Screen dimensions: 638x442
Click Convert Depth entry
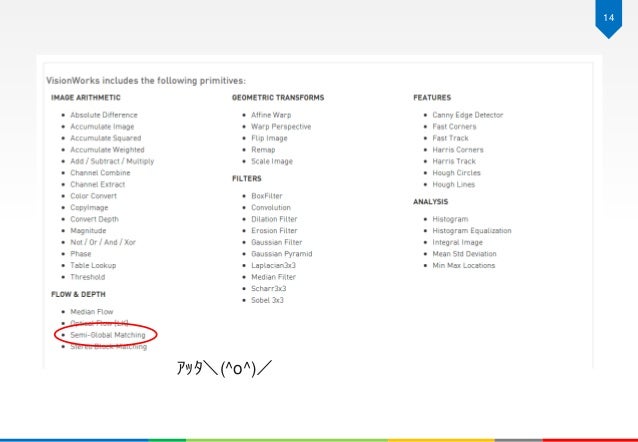(94, 219)
